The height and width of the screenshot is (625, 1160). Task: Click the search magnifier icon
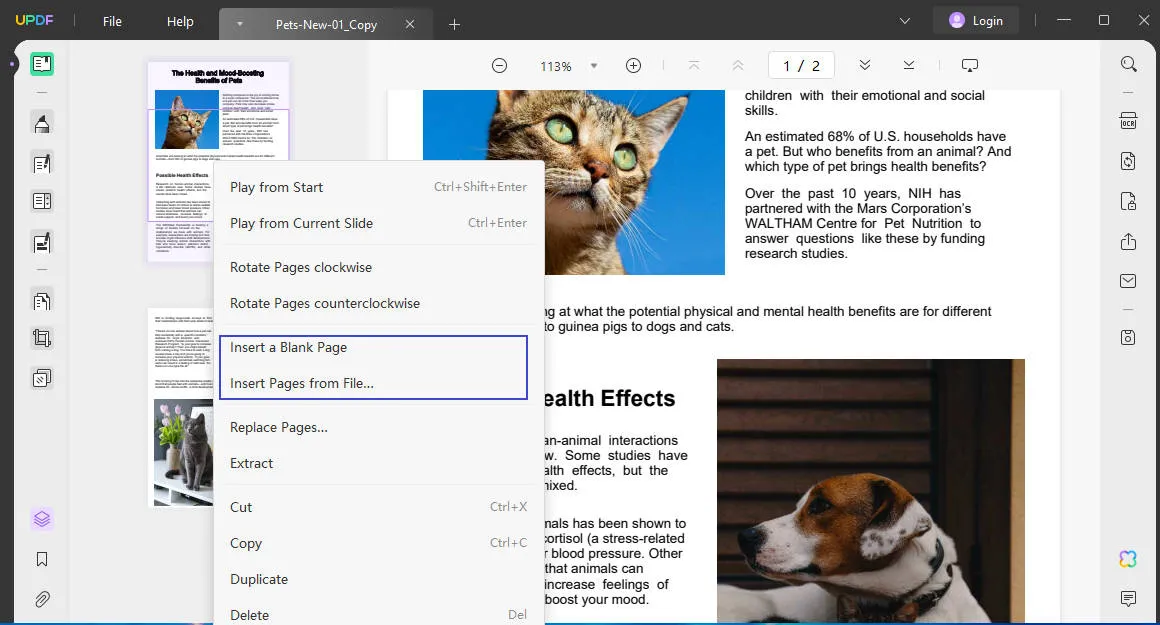[x=1128, y=64]
